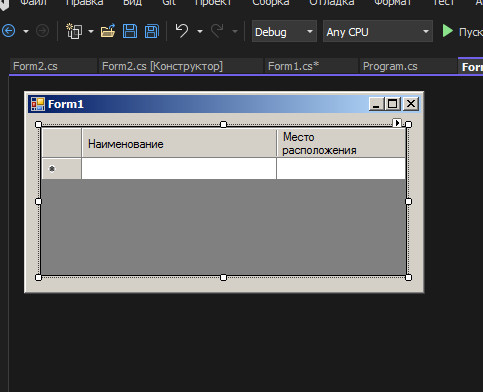Click the empty cell under Наименование

coord(179,169)
